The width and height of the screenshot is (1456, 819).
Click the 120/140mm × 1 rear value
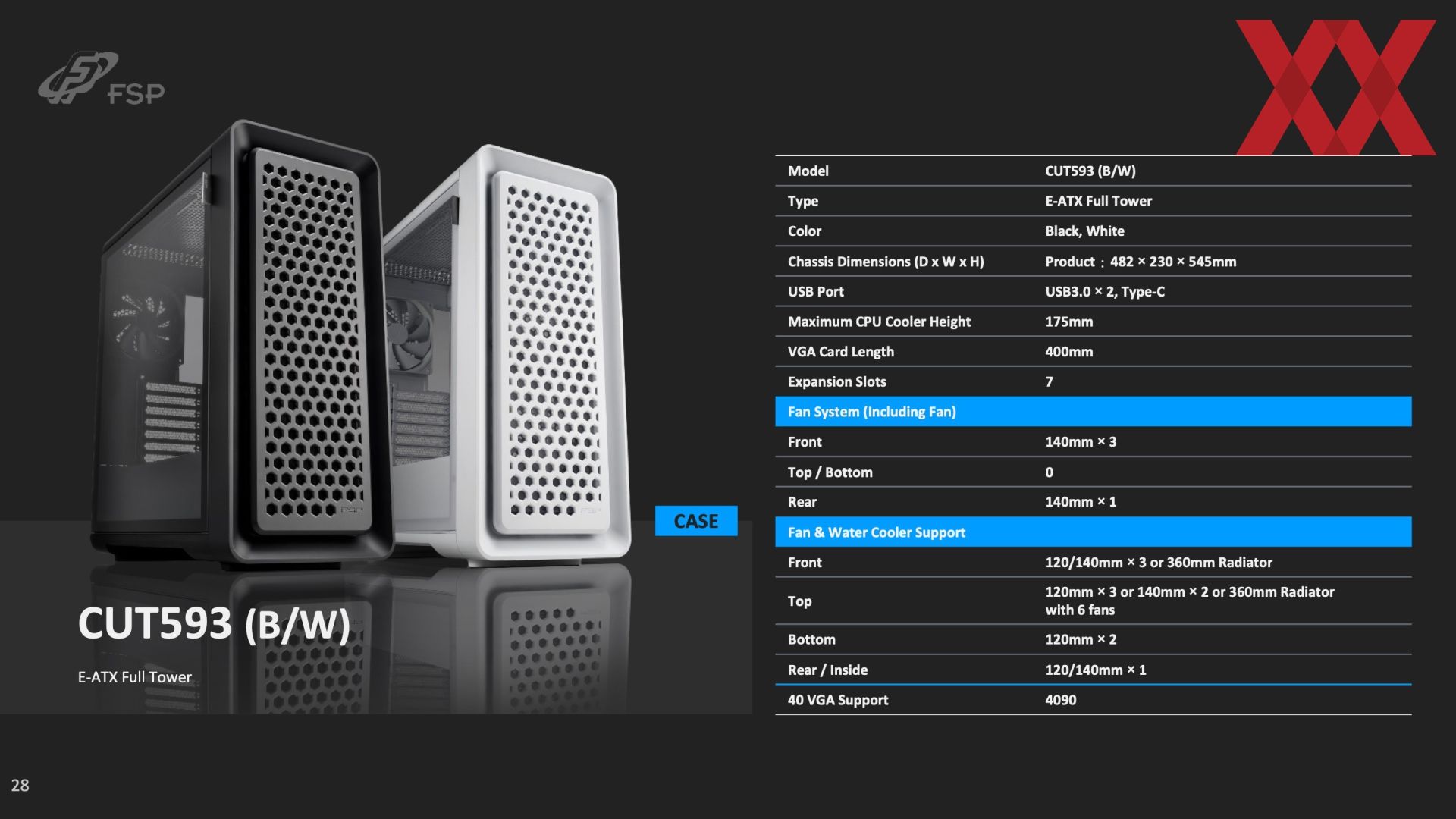tap(1096, 670)
